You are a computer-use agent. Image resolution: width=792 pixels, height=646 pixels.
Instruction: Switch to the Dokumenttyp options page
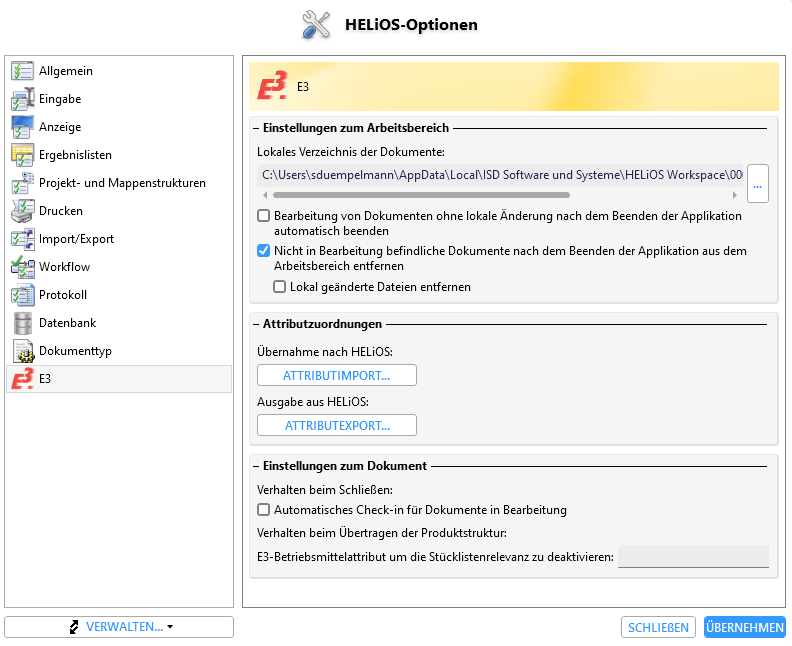pyautogui.click(x=75, y=351)
